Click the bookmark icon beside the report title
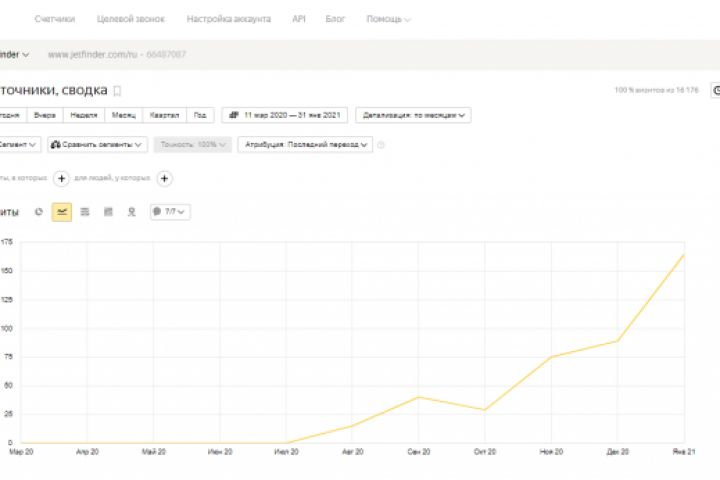Viewport: 720px width, 480px height. (117, 91)
